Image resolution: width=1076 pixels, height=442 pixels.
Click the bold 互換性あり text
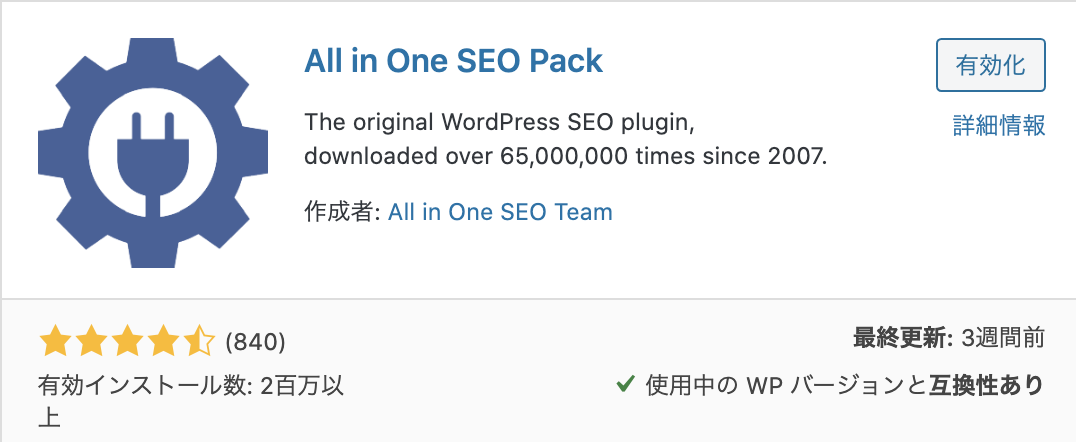coord(987,386)
